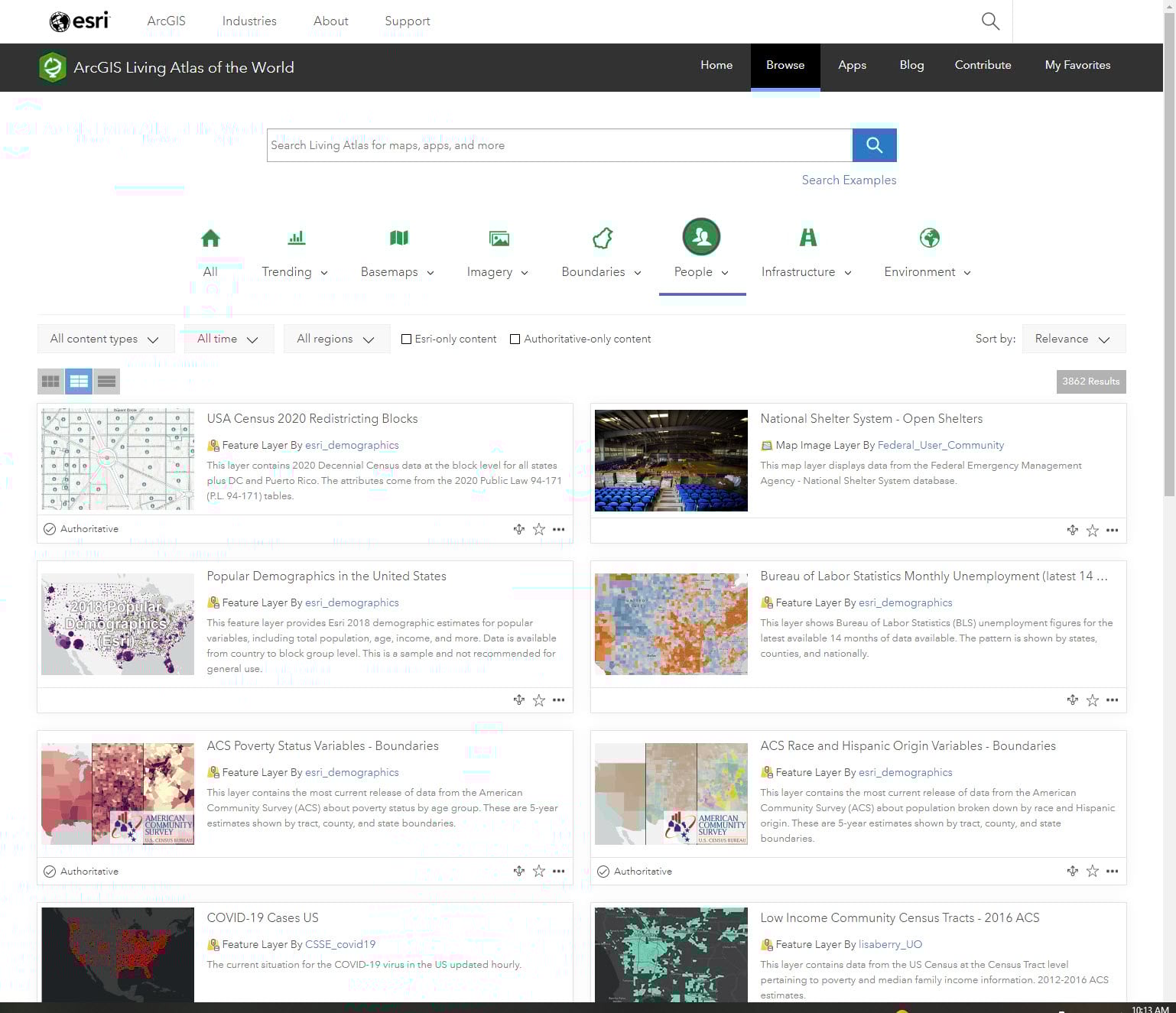
Task: Submit search with blue magnifier button
Action: coord(874,145)
